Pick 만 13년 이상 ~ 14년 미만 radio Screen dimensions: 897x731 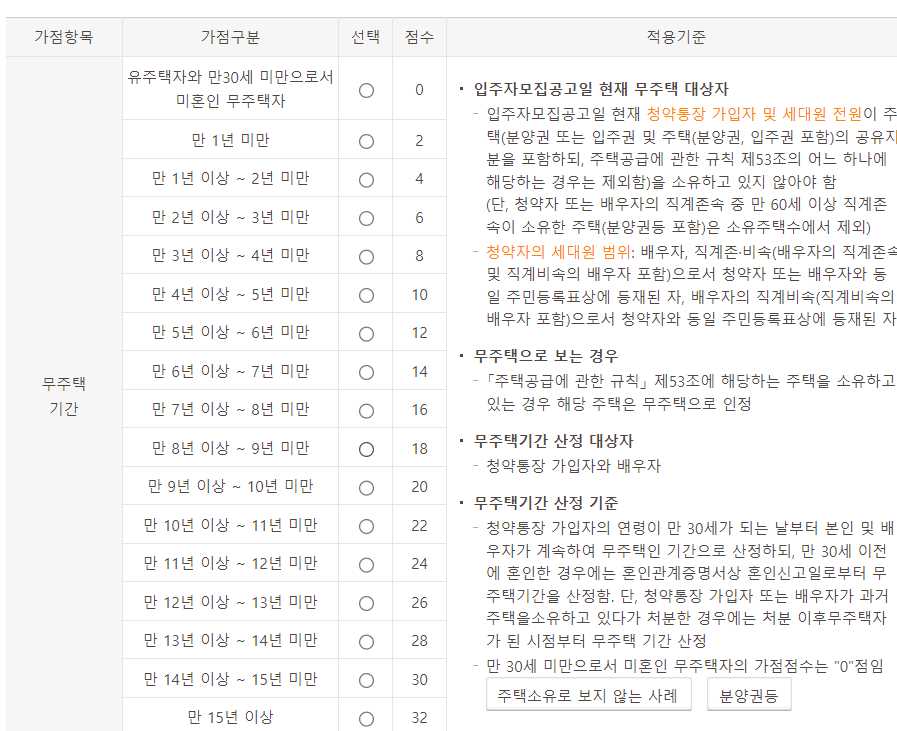click(x=366, y=642)
